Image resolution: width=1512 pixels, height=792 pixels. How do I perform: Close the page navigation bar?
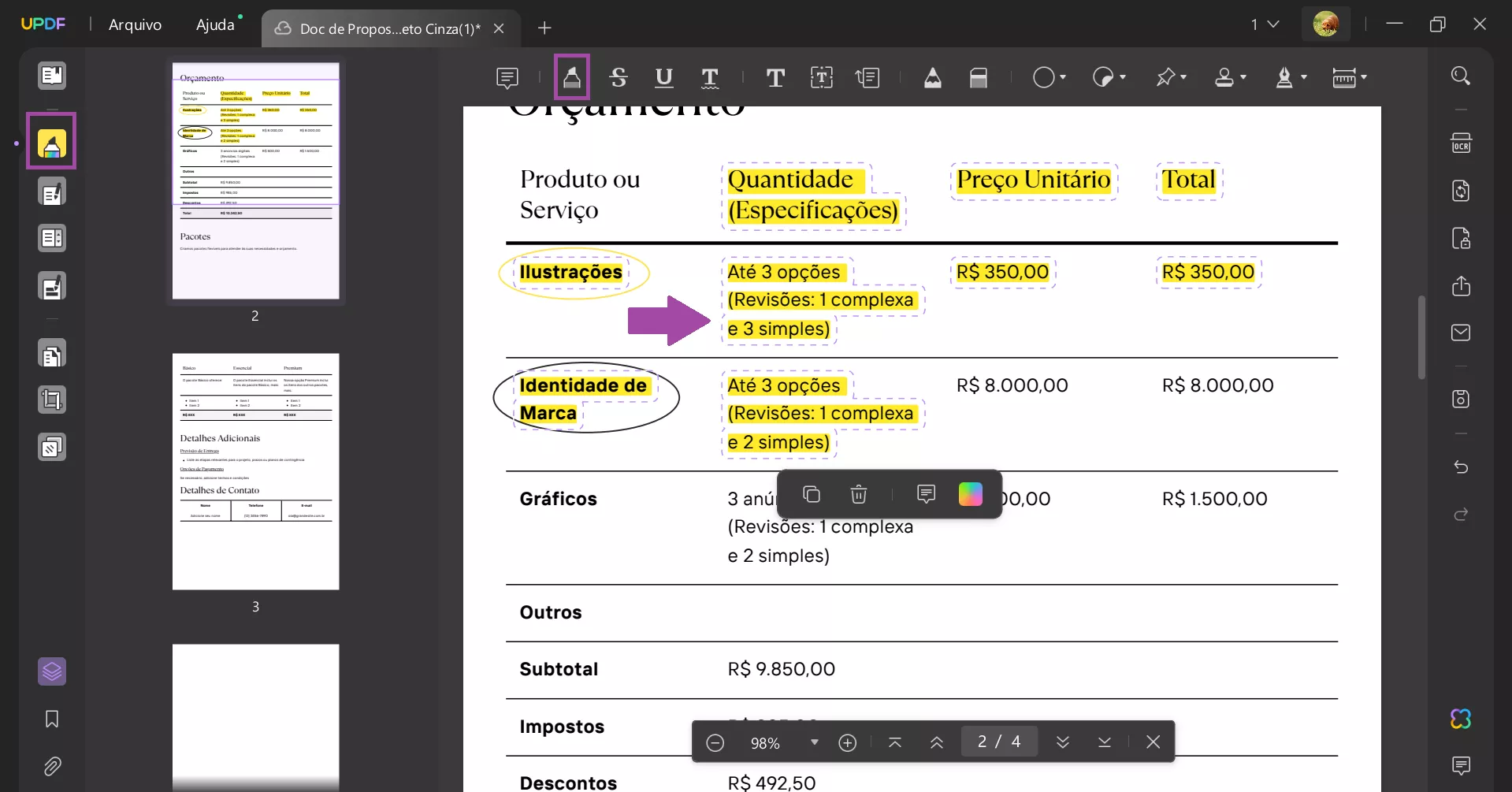1154,742
